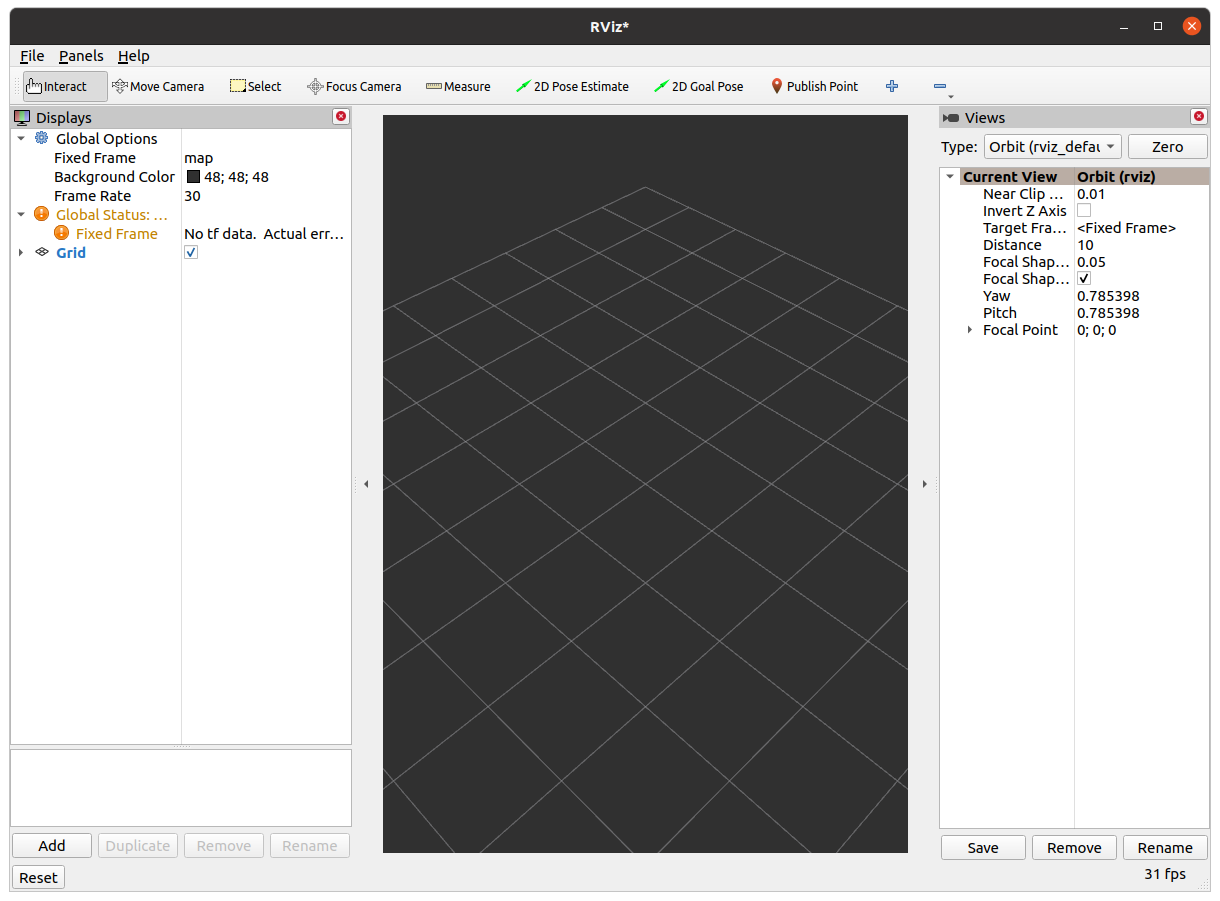The width and height of the screenshot is (1220, 901).
Task: Pick the Measure tool
Action: tap(458, 87)
